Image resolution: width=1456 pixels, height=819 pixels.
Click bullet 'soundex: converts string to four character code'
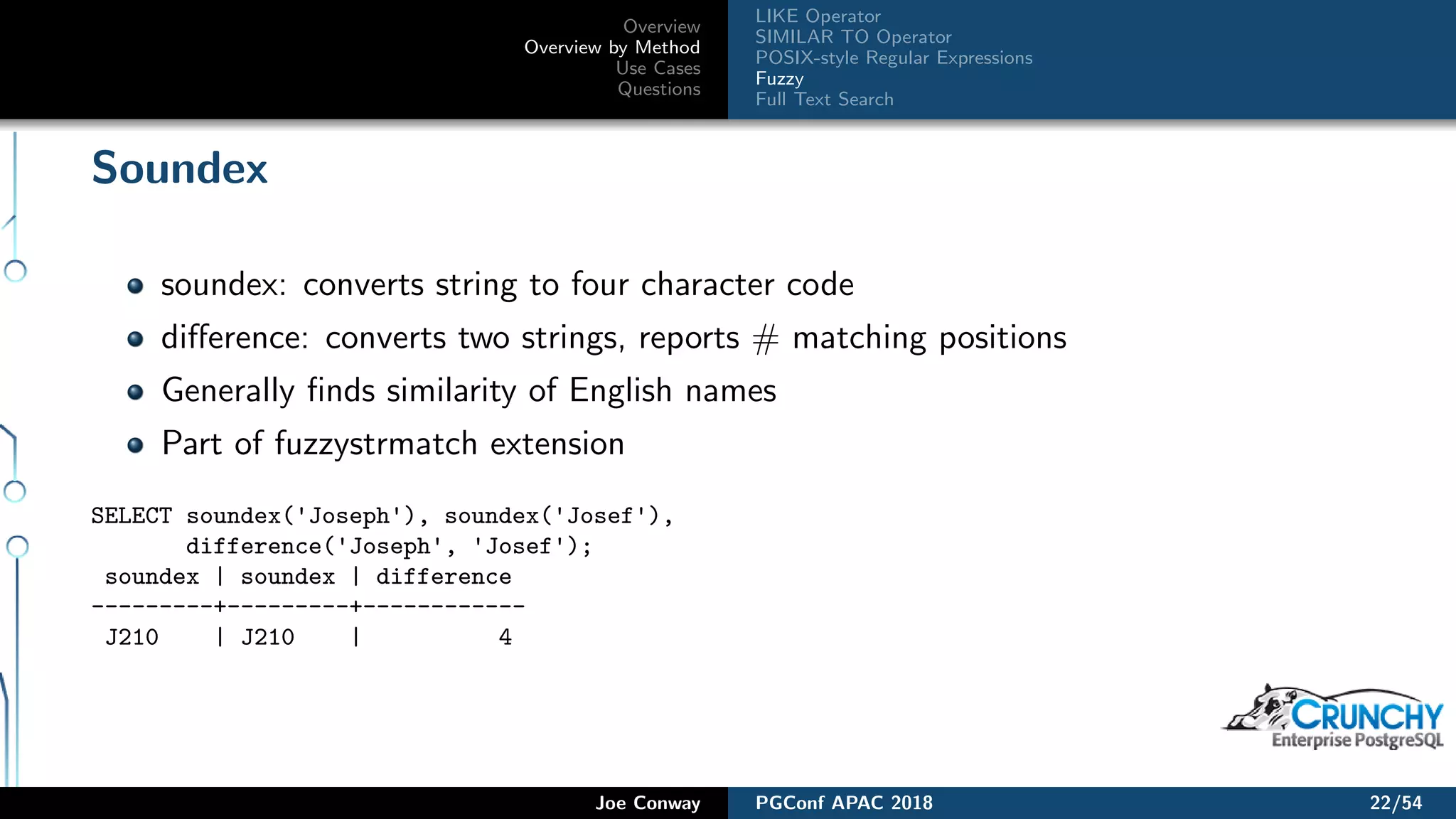click(507, 285)
